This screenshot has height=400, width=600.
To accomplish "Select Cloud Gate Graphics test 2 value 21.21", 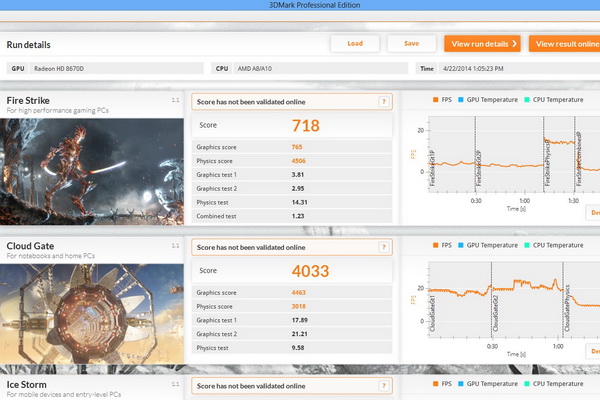I will coord(300,334).
